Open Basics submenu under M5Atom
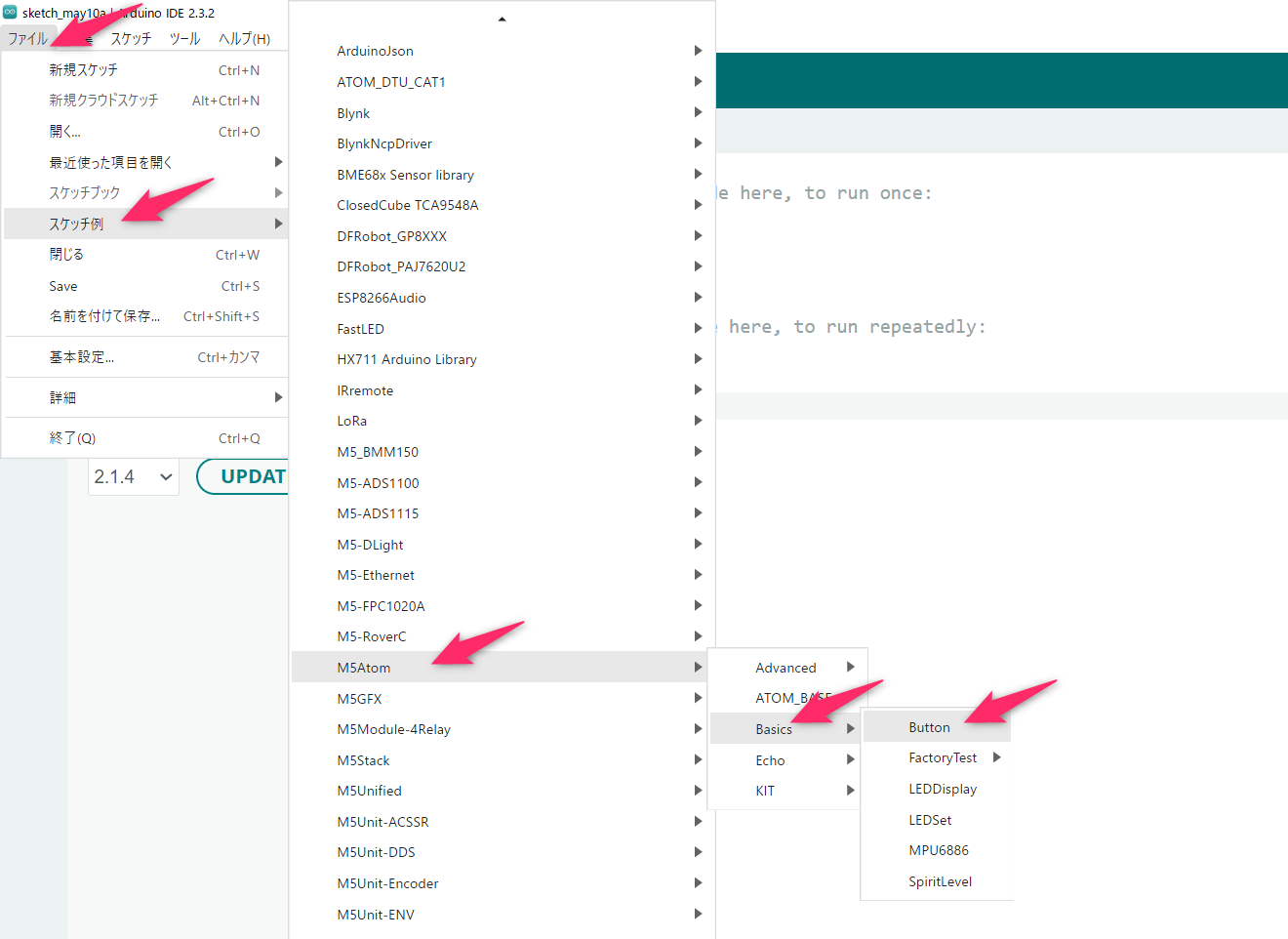This screenshot has height=939, width=1288. tap(786, 729)
